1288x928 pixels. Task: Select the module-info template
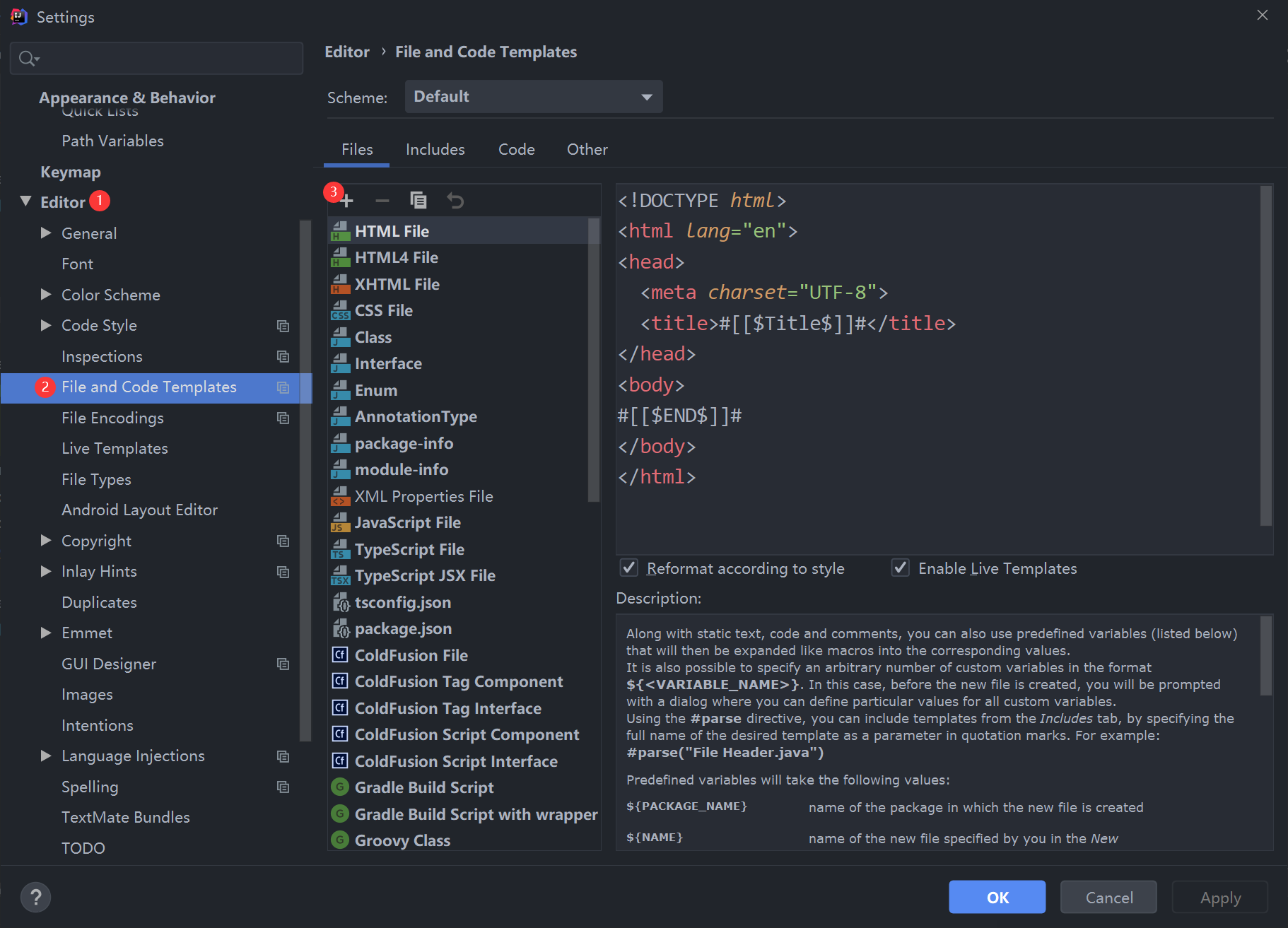pos(459,470)
